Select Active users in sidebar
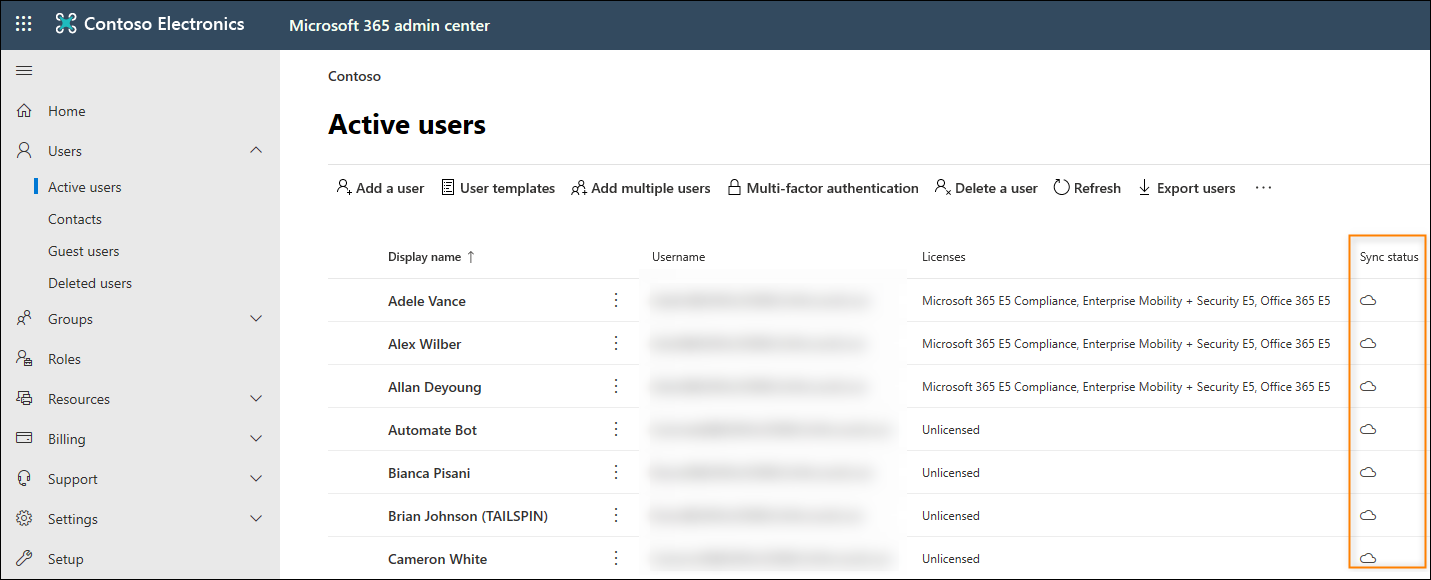 tap(85, 187)
